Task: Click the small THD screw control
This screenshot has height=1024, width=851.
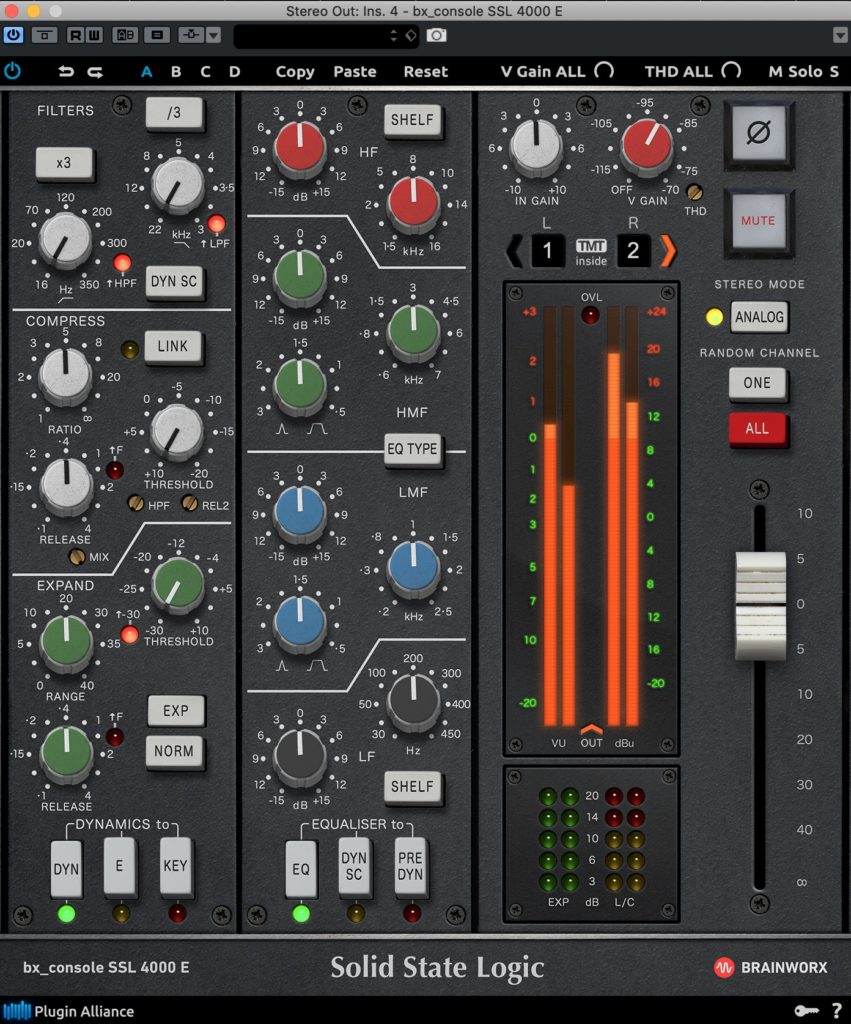Action: click(694, 193)
